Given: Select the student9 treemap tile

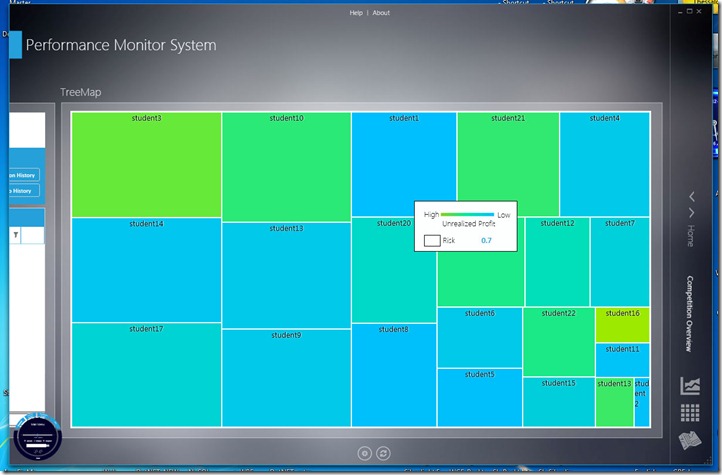Looking at the screenshot, I should point(286,378).
